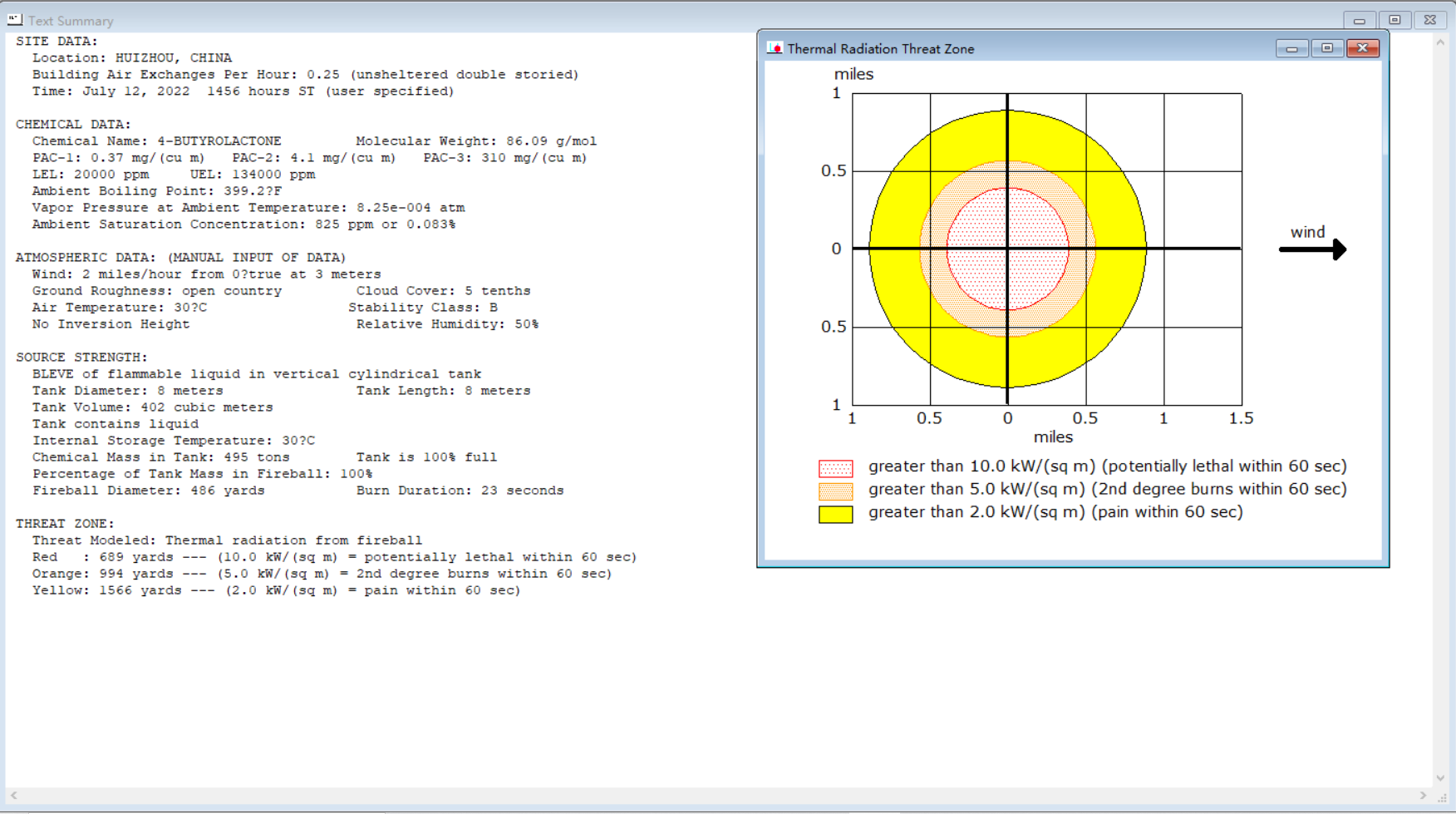Click the Thermal Radiation Threat Zone title bar text
This screenshot has width=1456, height=814.
[x=881, y=49]
